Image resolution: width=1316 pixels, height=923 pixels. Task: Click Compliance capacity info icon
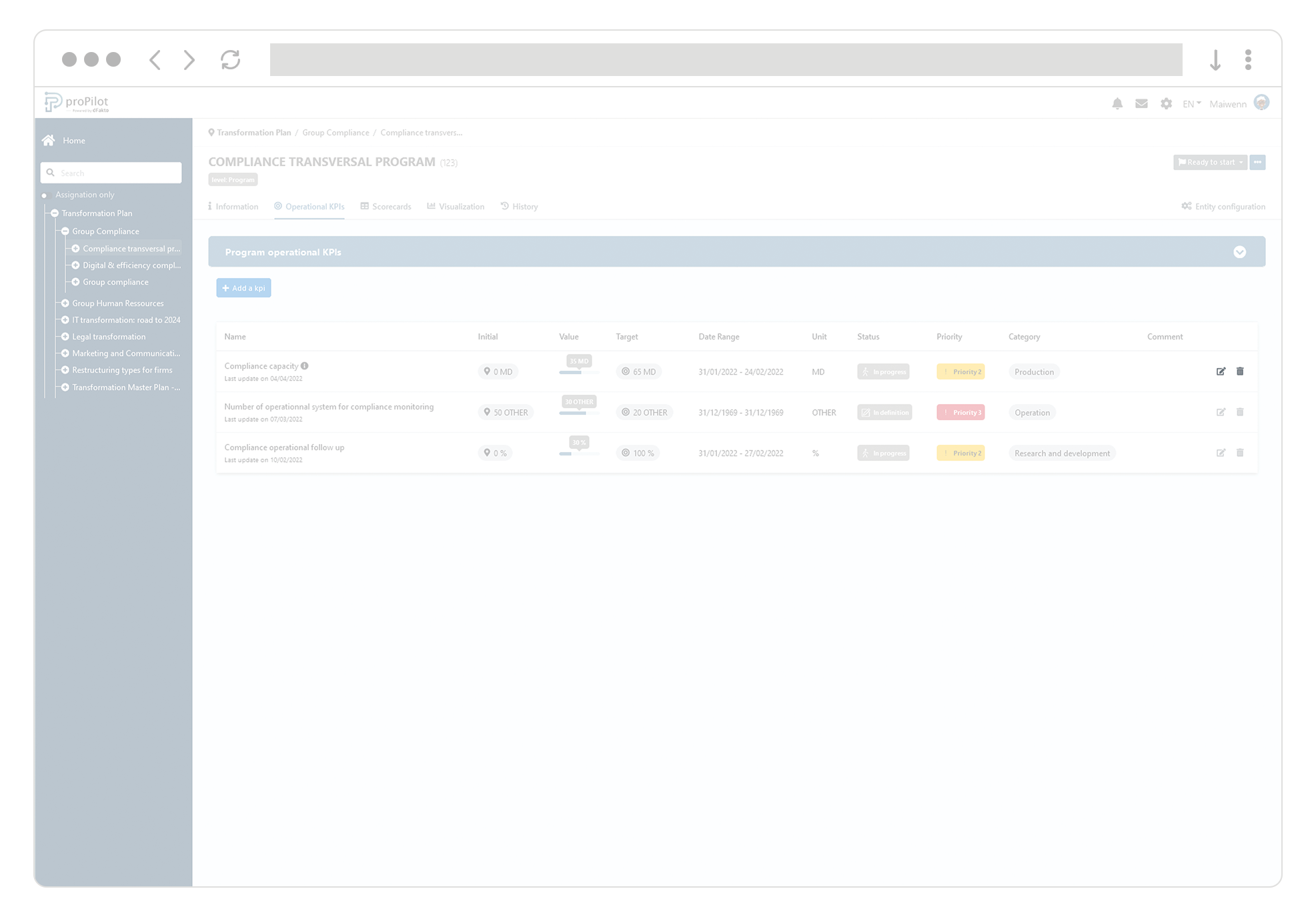[x=305, y=365]
